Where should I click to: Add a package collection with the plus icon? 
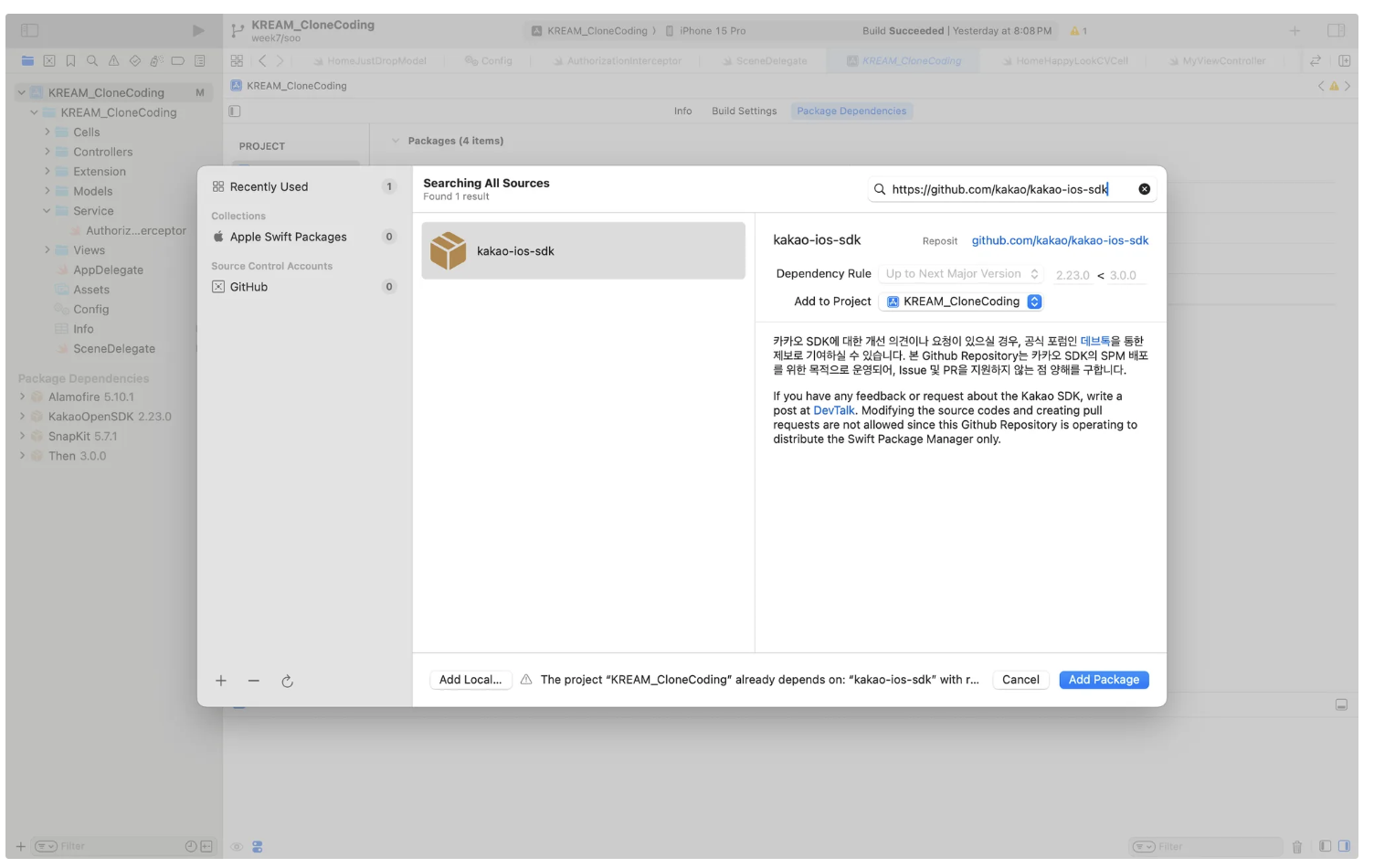221,681
